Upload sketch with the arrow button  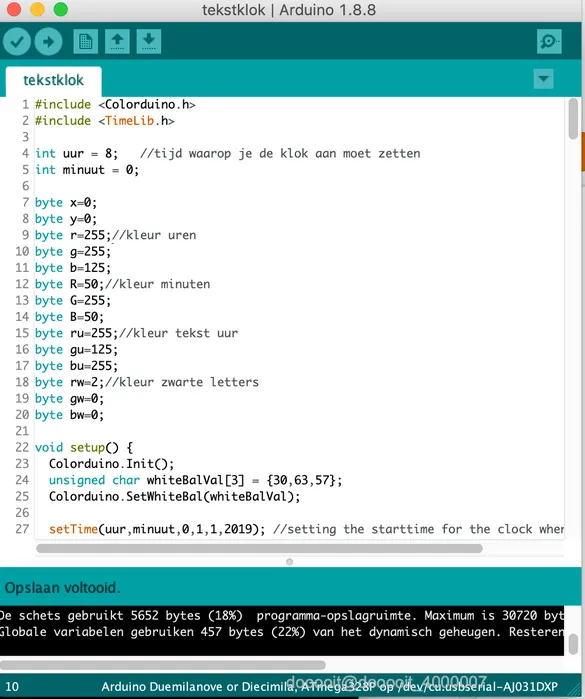click(48, 41)
